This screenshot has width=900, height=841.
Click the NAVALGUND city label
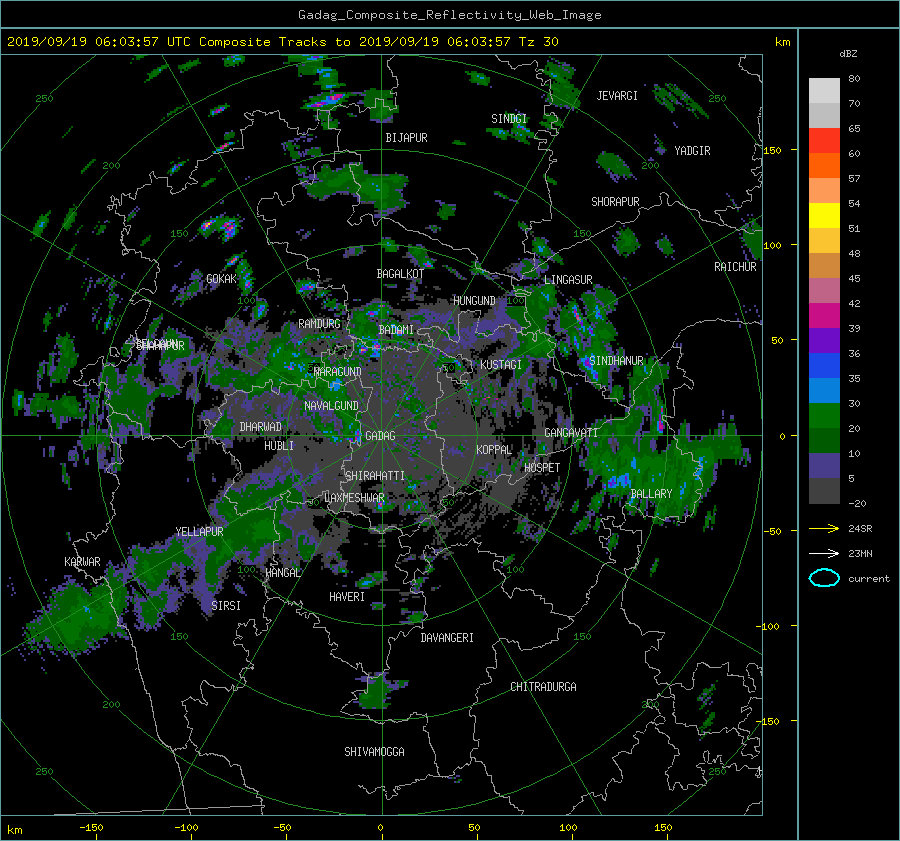331,406
